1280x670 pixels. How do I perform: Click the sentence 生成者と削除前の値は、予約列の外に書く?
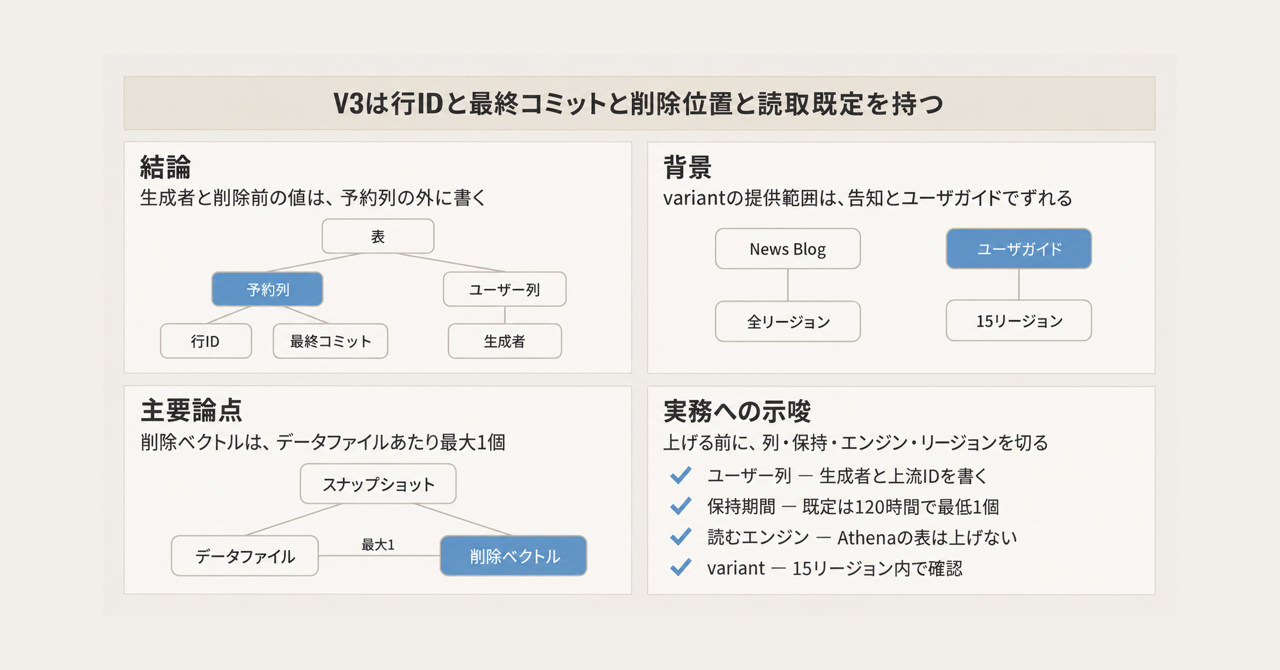click(x=313, y=198)
